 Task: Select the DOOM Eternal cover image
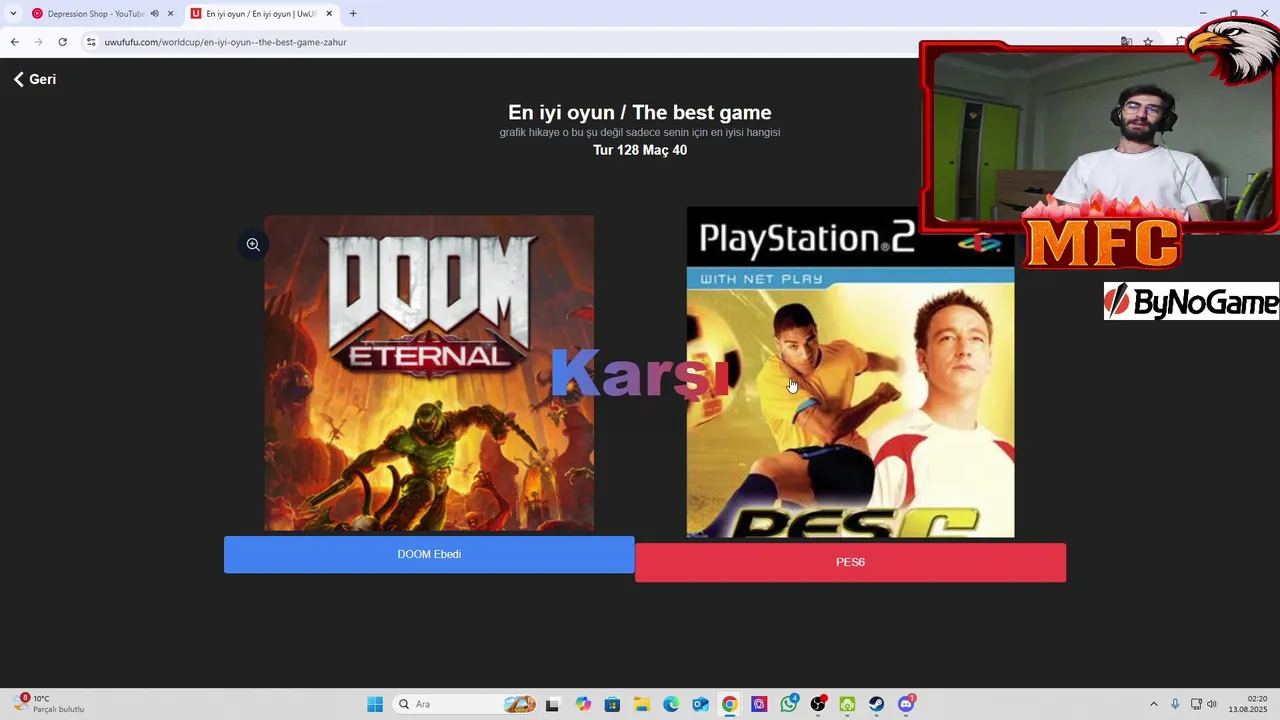point(429,373)
